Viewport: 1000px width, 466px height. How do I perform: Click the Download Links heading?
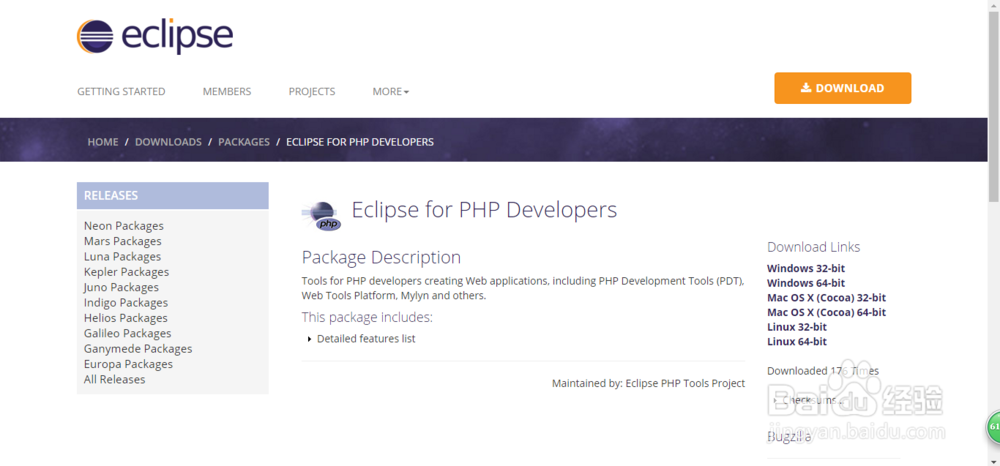(814, 247)
